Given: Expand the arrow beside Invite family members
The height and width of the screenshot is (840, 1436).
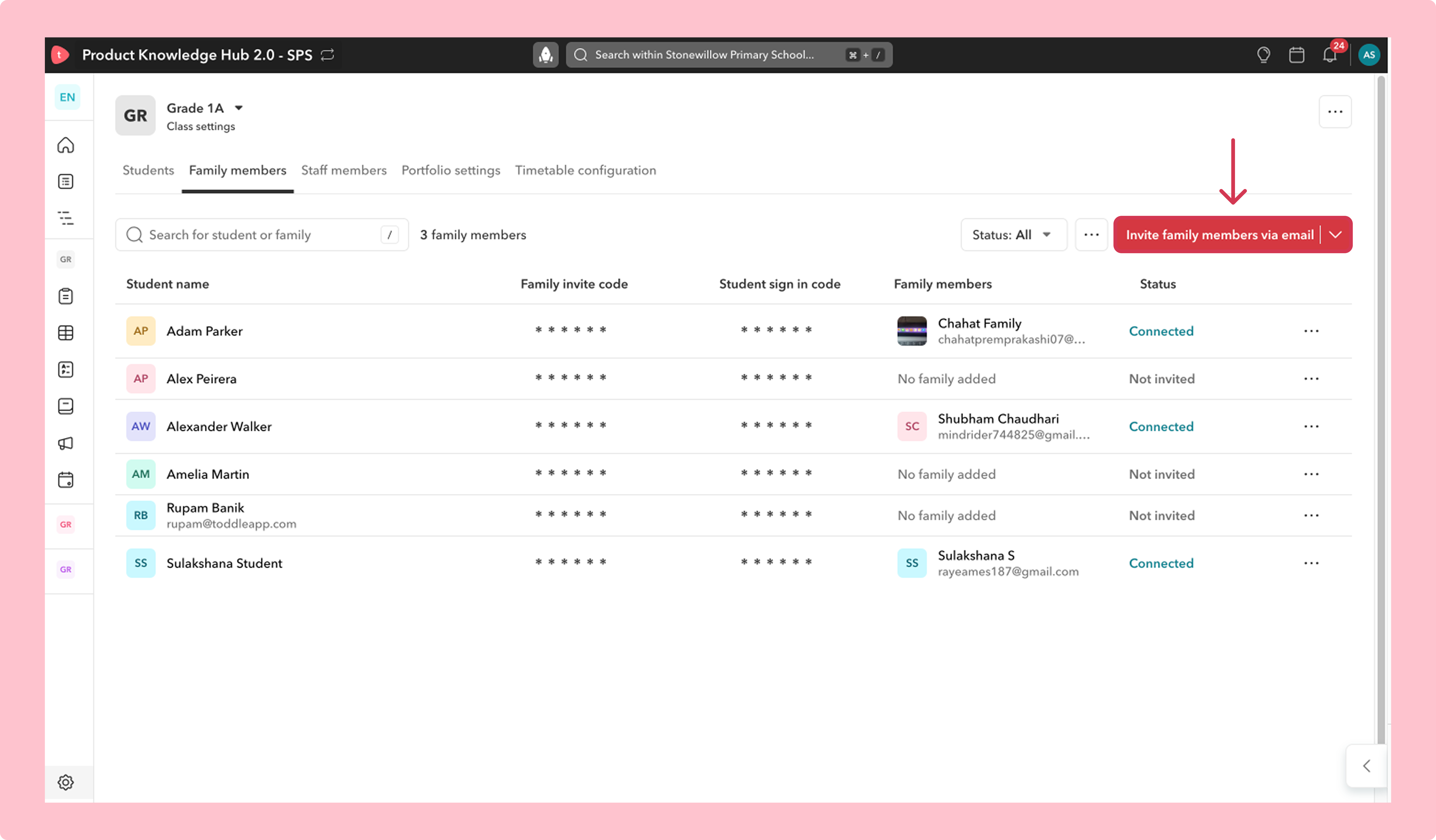Looking at the screenshot, I should (x=1335, y=235).
